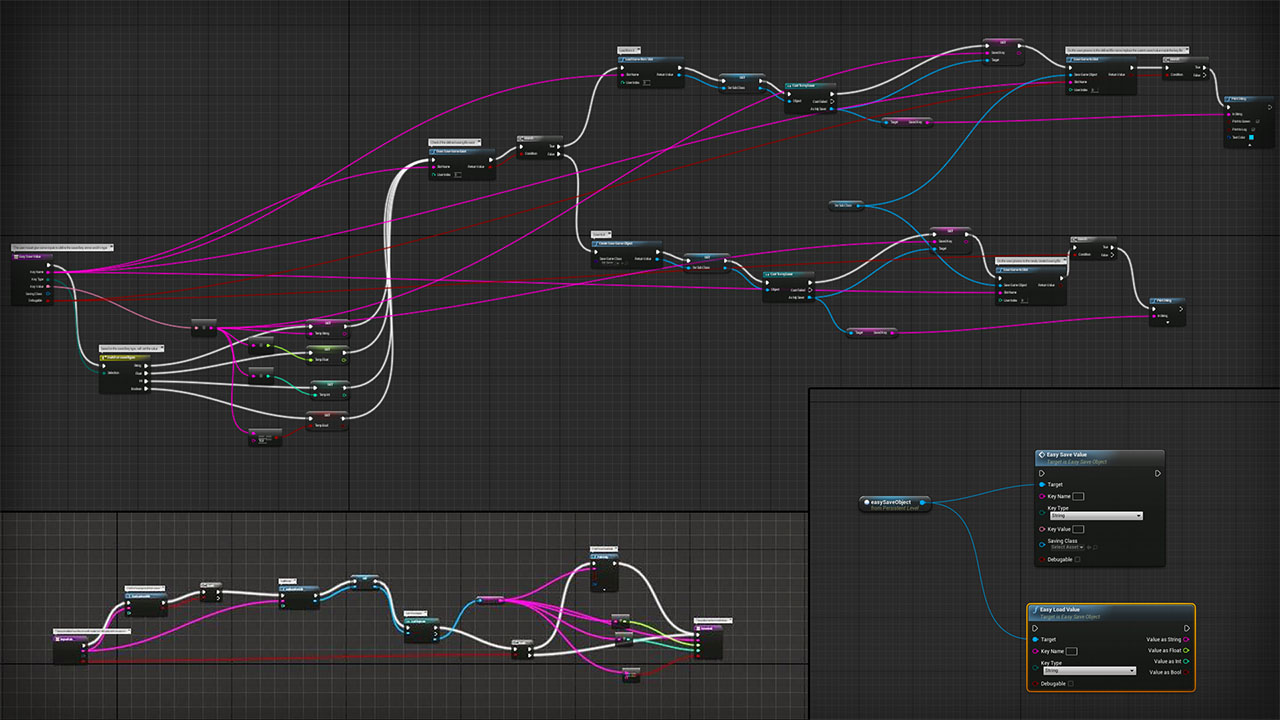1280x720 pixels.
Task: Click Text Color swatch on Print String node
Action: 1251,137
